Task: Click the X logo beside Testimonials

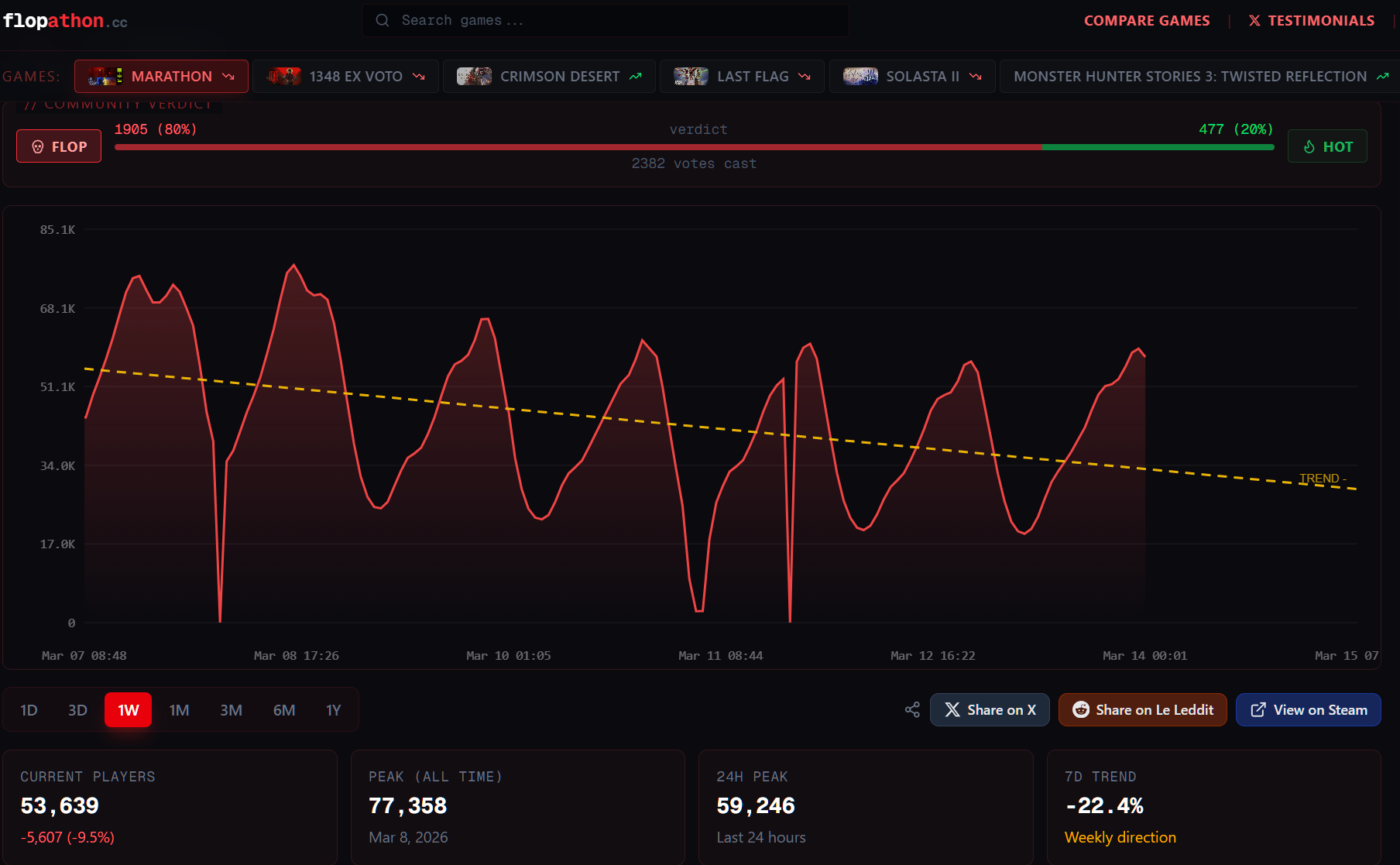Action: pyautogui.click(x=1254, y=21)
